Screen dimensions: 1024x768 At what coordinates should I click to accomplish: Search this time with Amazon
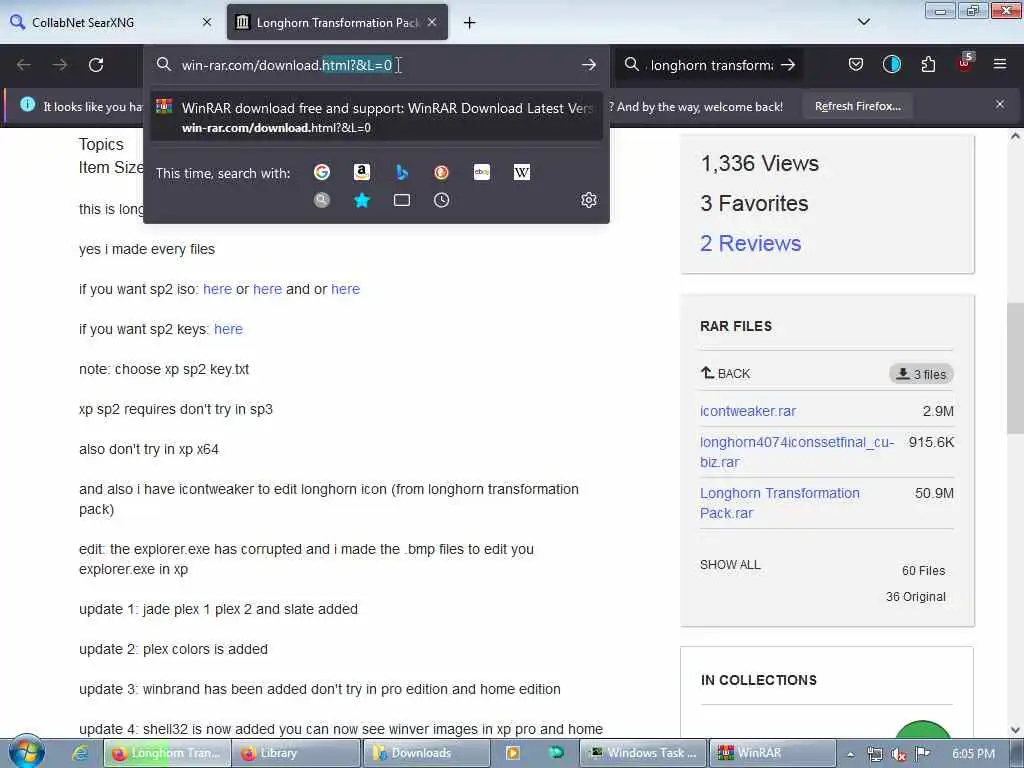[x=362, y=172]
